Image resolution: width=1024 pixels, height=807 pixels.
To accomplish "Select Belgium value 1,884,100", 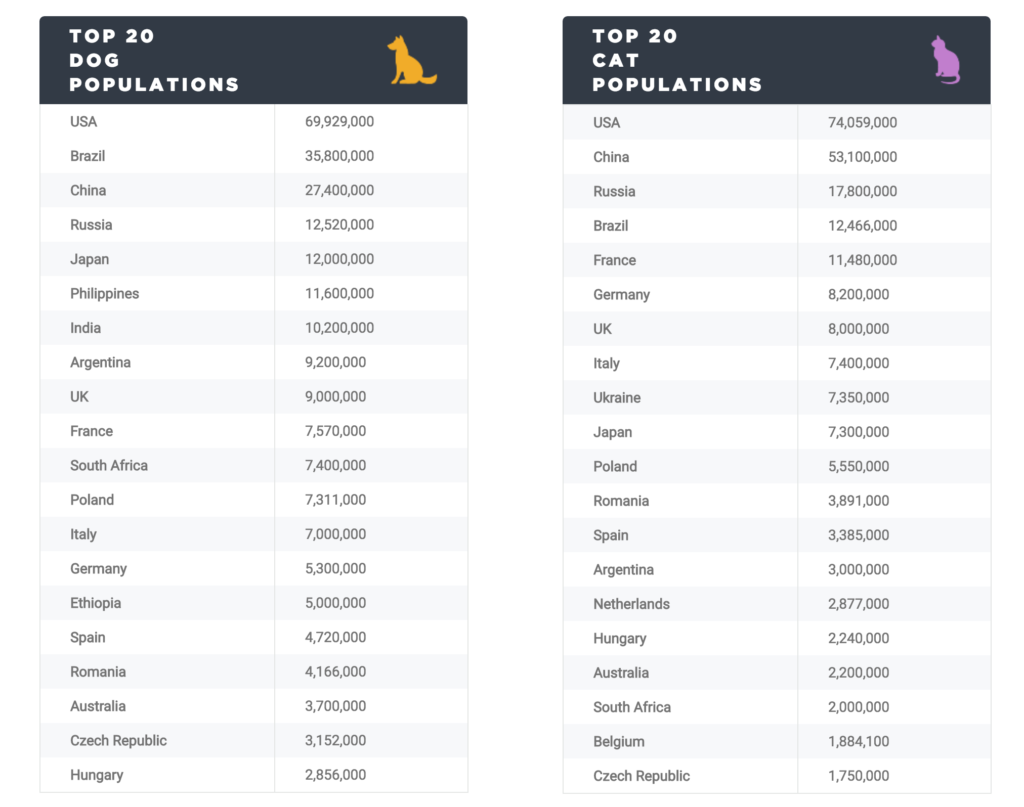I will pos(858,741).
